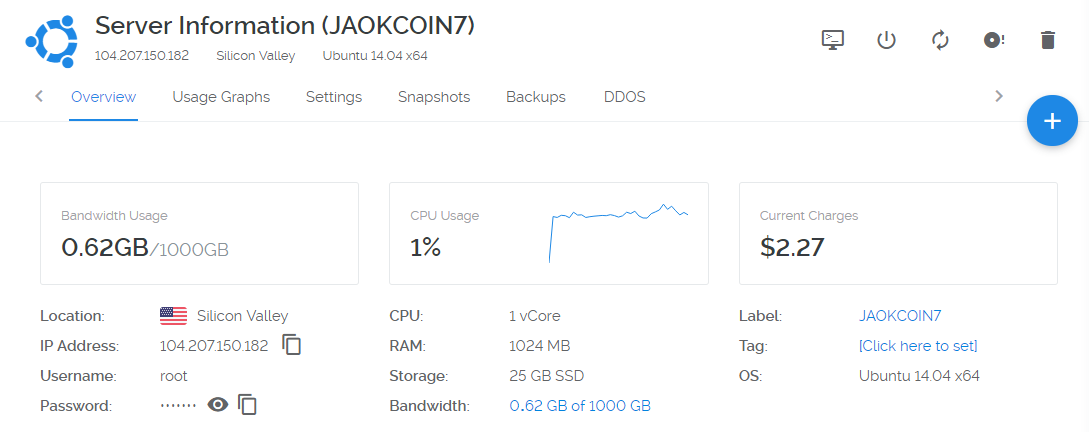Open the 0.62 GB of 1000 GB bandwidth link
This screenshot has height=432, width=1089.
(580, 406)
